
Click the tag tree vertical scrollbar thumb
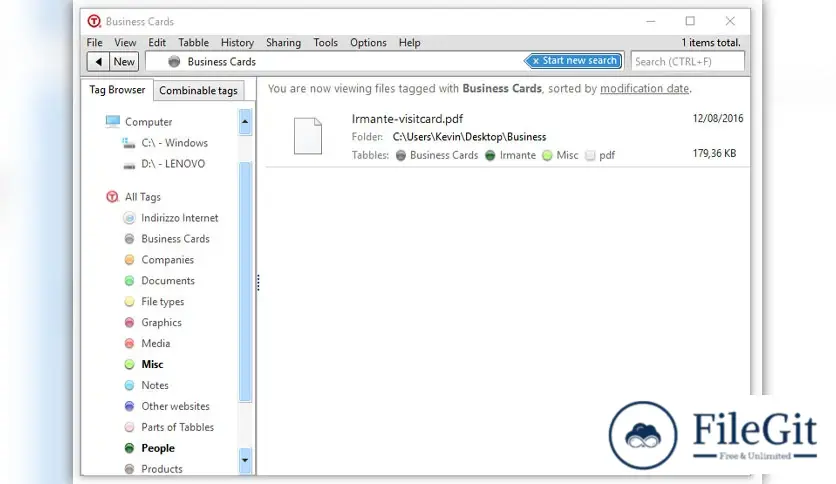pos(245,281)
